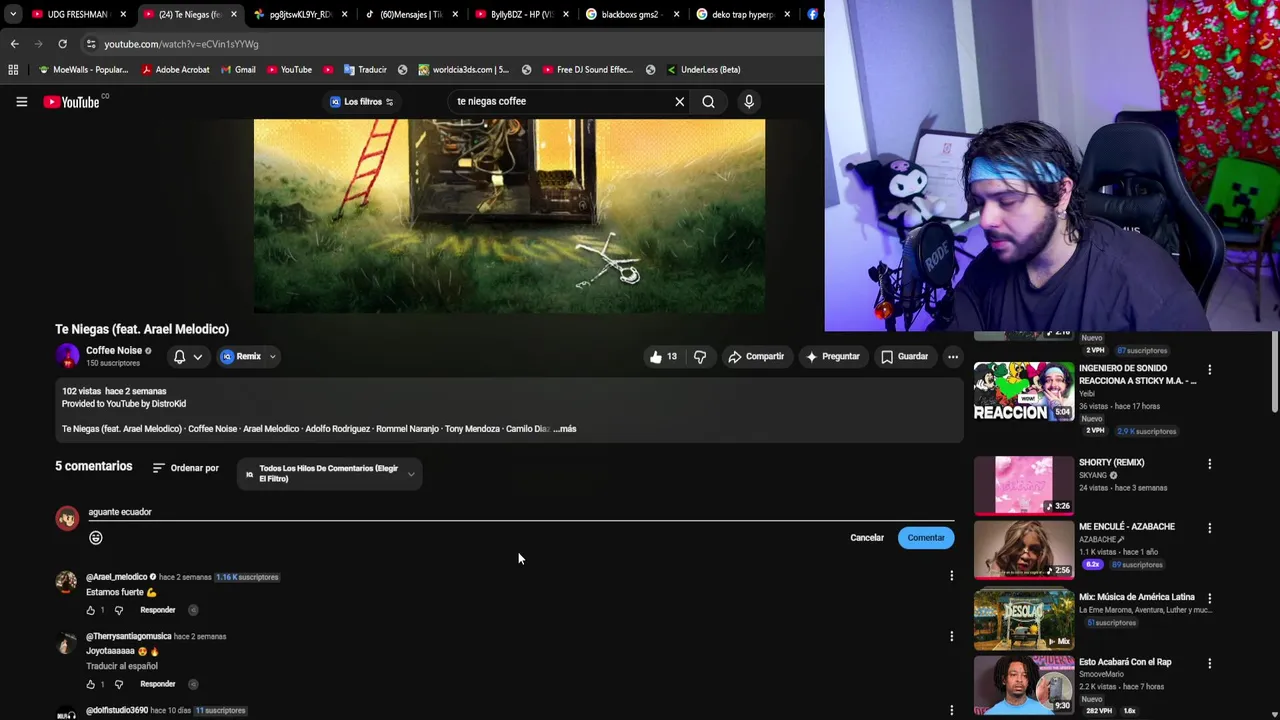Click the video player area
This screenshot has width=1280, height=720.
coord(509,216)
